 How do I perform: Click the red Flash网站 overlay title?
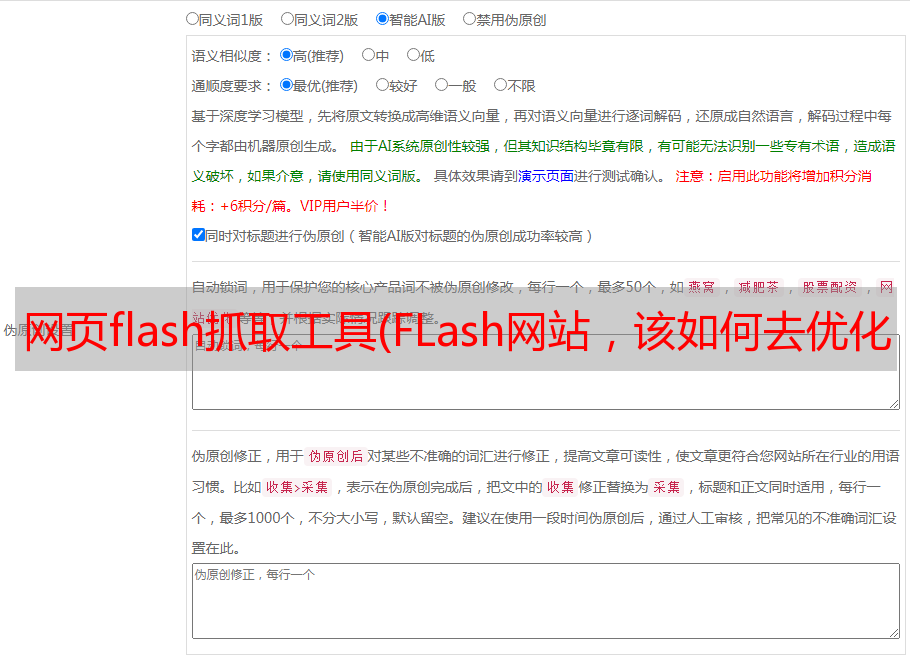pyautogui.click(x=458, y=330)
